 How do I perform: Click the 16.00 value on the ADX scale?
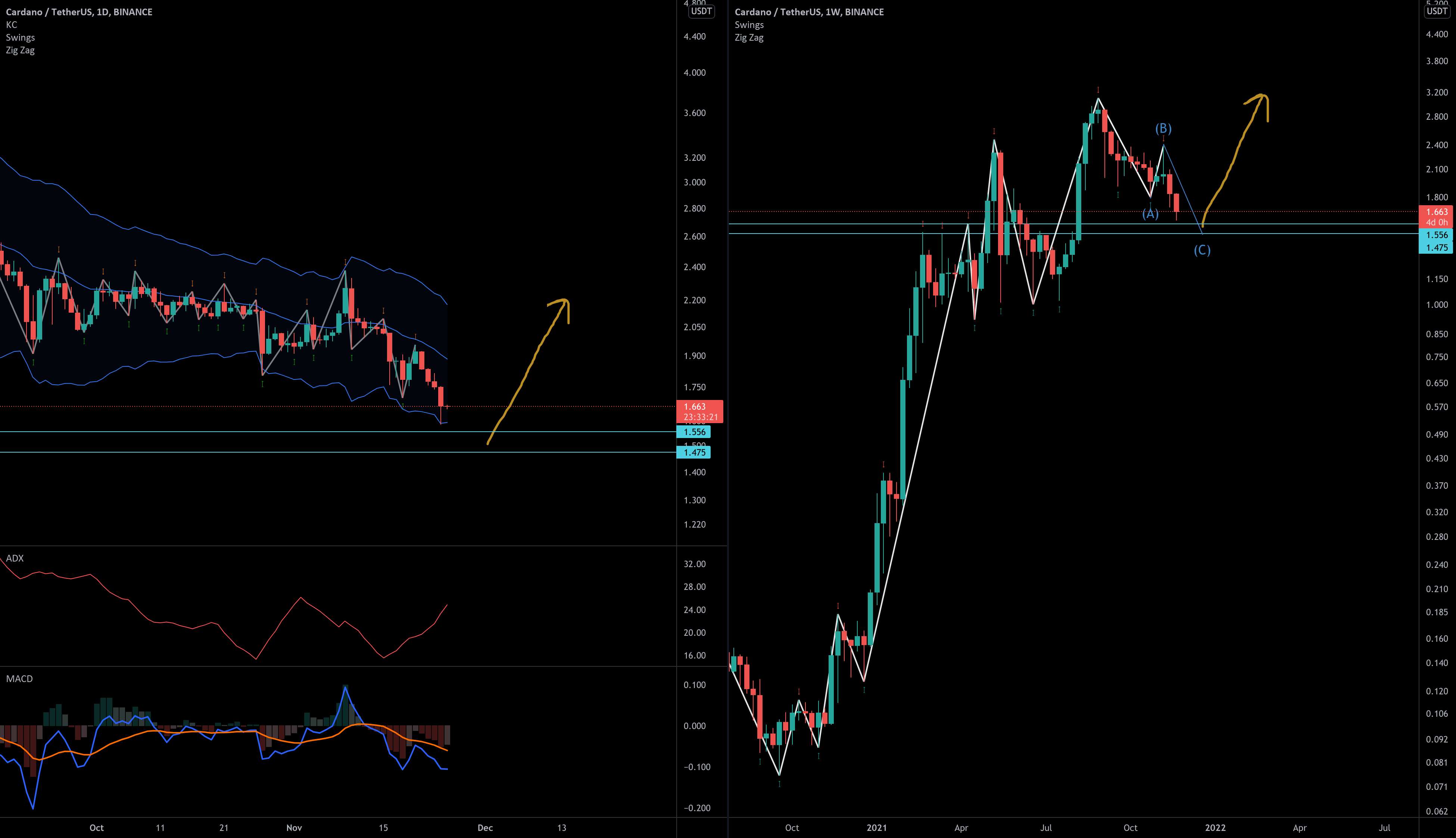[694, 656]
